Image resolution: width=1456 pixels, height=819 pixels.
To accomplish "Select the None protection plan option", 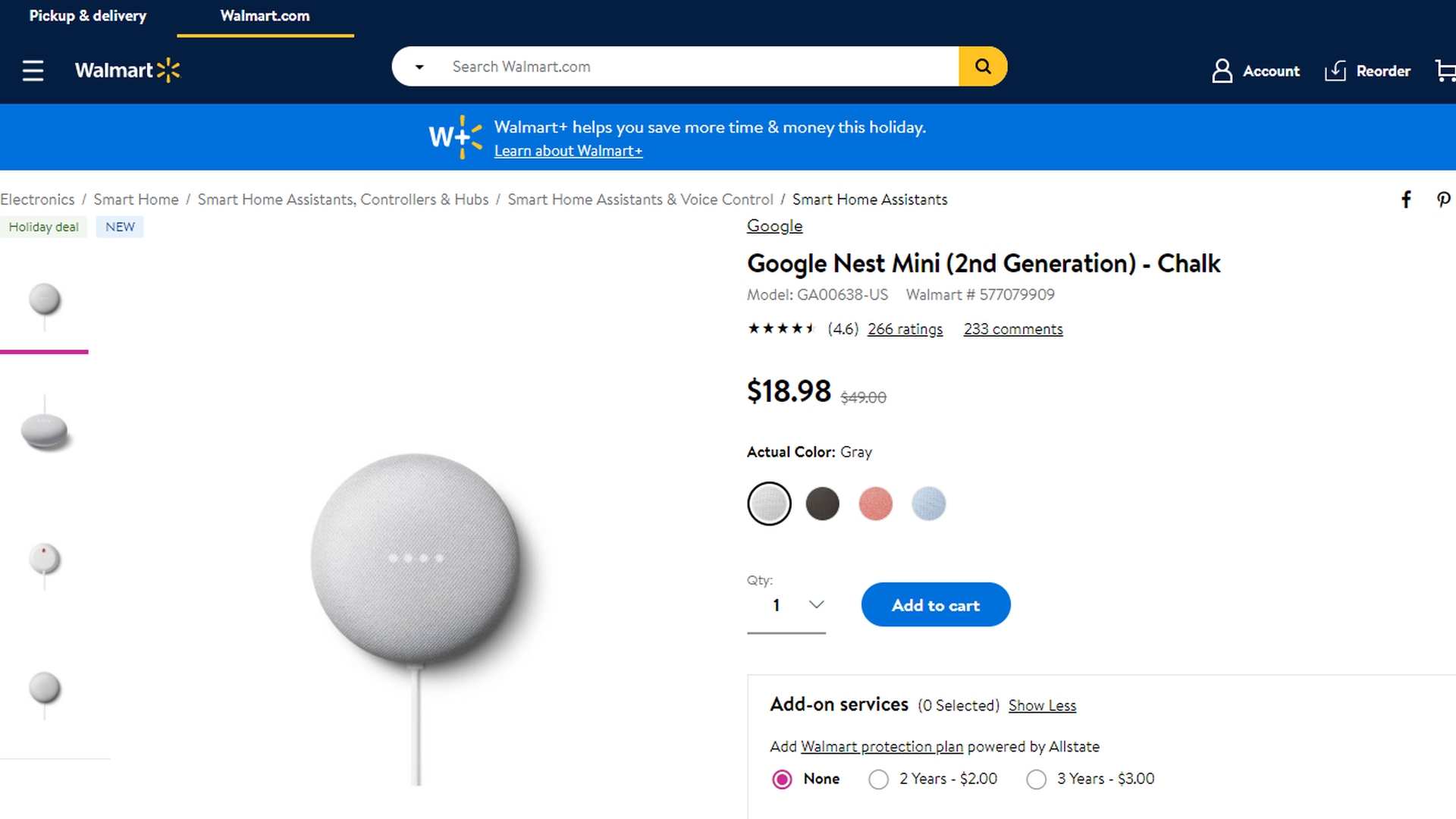I will point(782,780).
